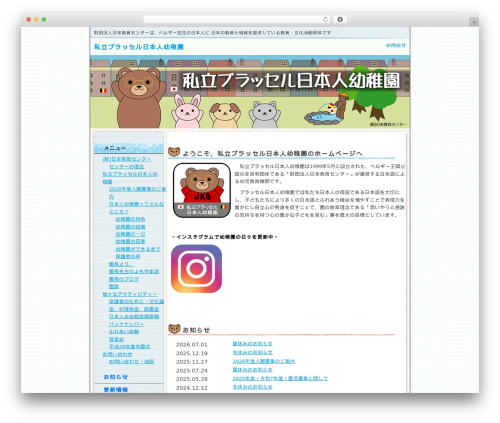Click the browser reload icon in address bar
Viewport: 500px width, 423px height.
click(x=325, y=19)
